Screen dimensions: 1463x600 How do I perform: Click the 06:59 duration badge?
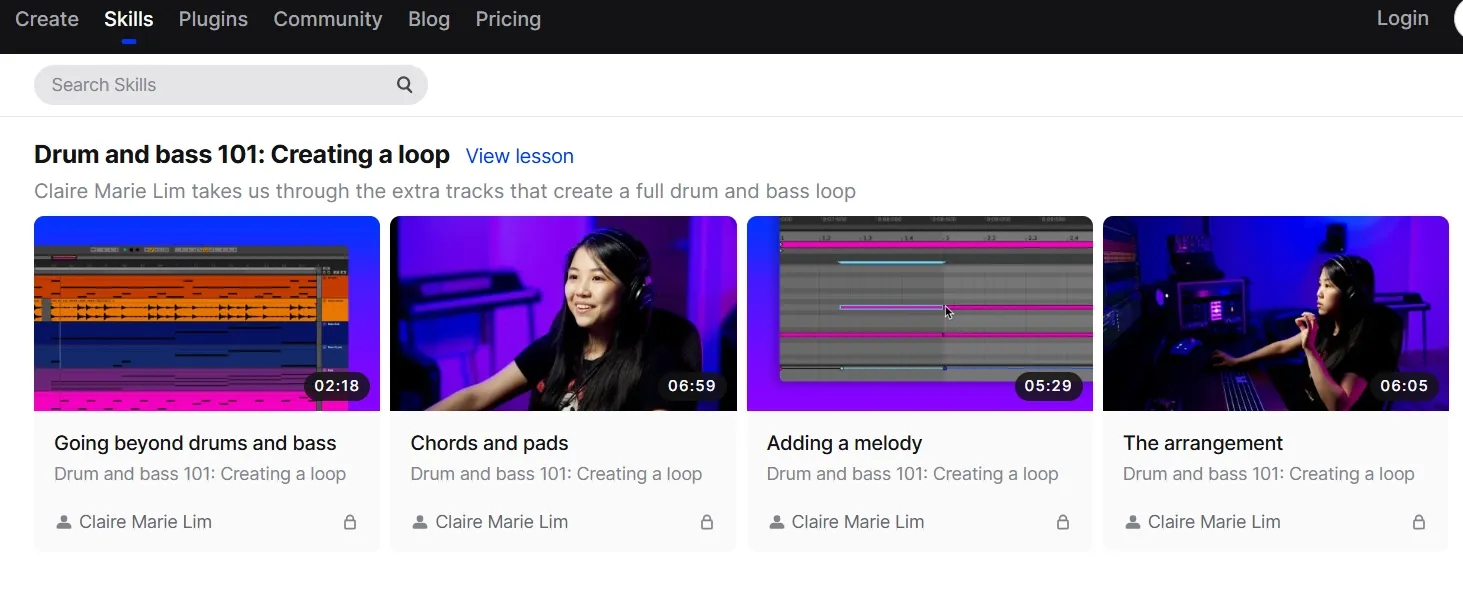(692, 386)
